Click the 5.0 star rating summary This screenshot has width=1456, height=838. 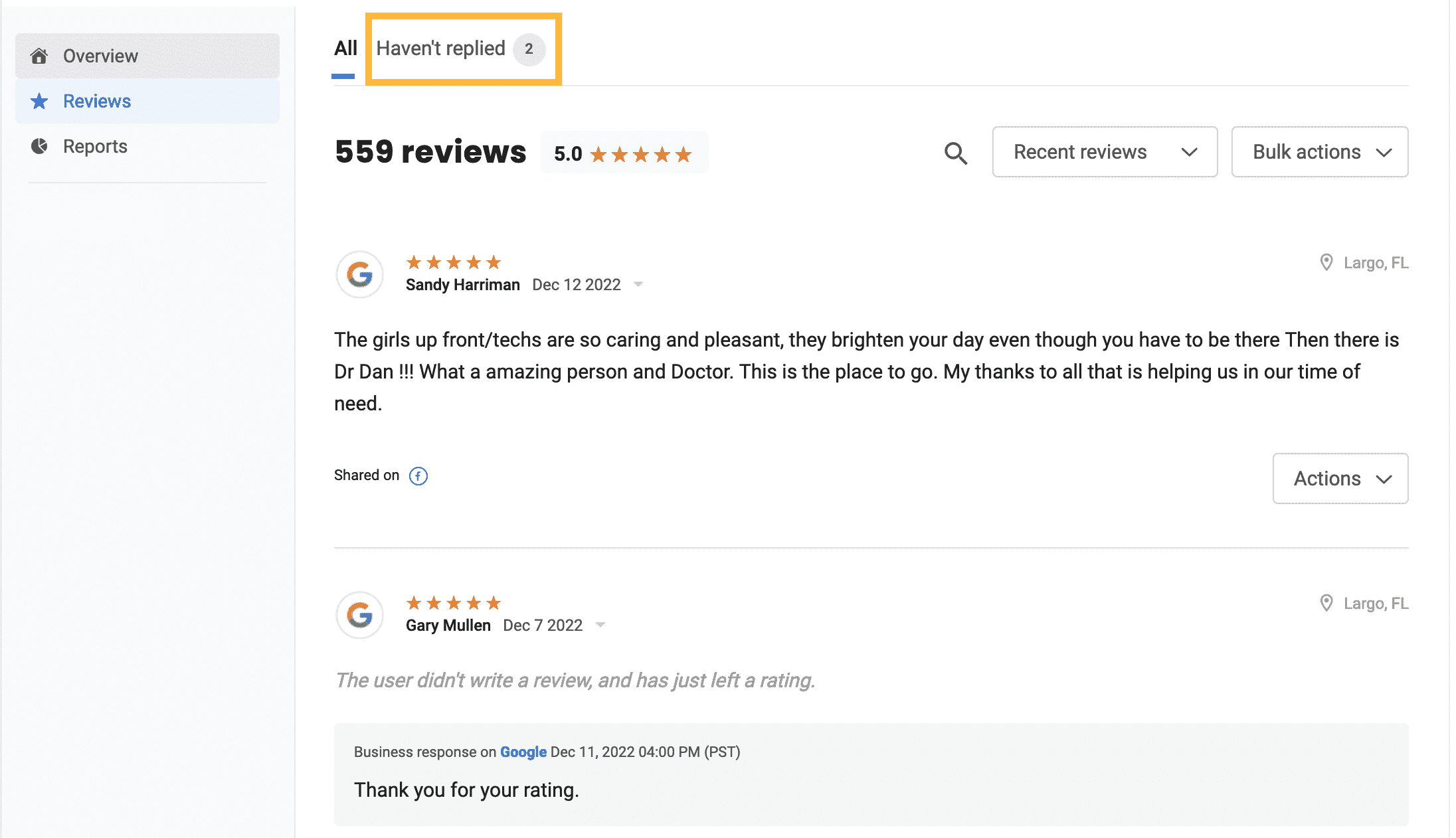point(624,153)
